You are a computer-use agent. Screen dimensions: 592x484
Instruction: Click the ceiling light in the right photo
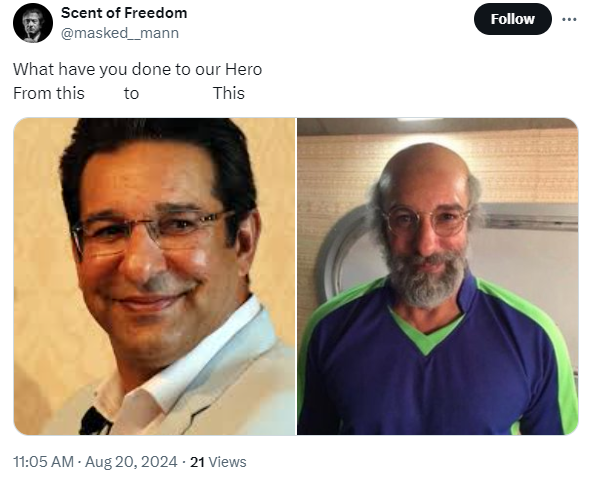[420, 120]
